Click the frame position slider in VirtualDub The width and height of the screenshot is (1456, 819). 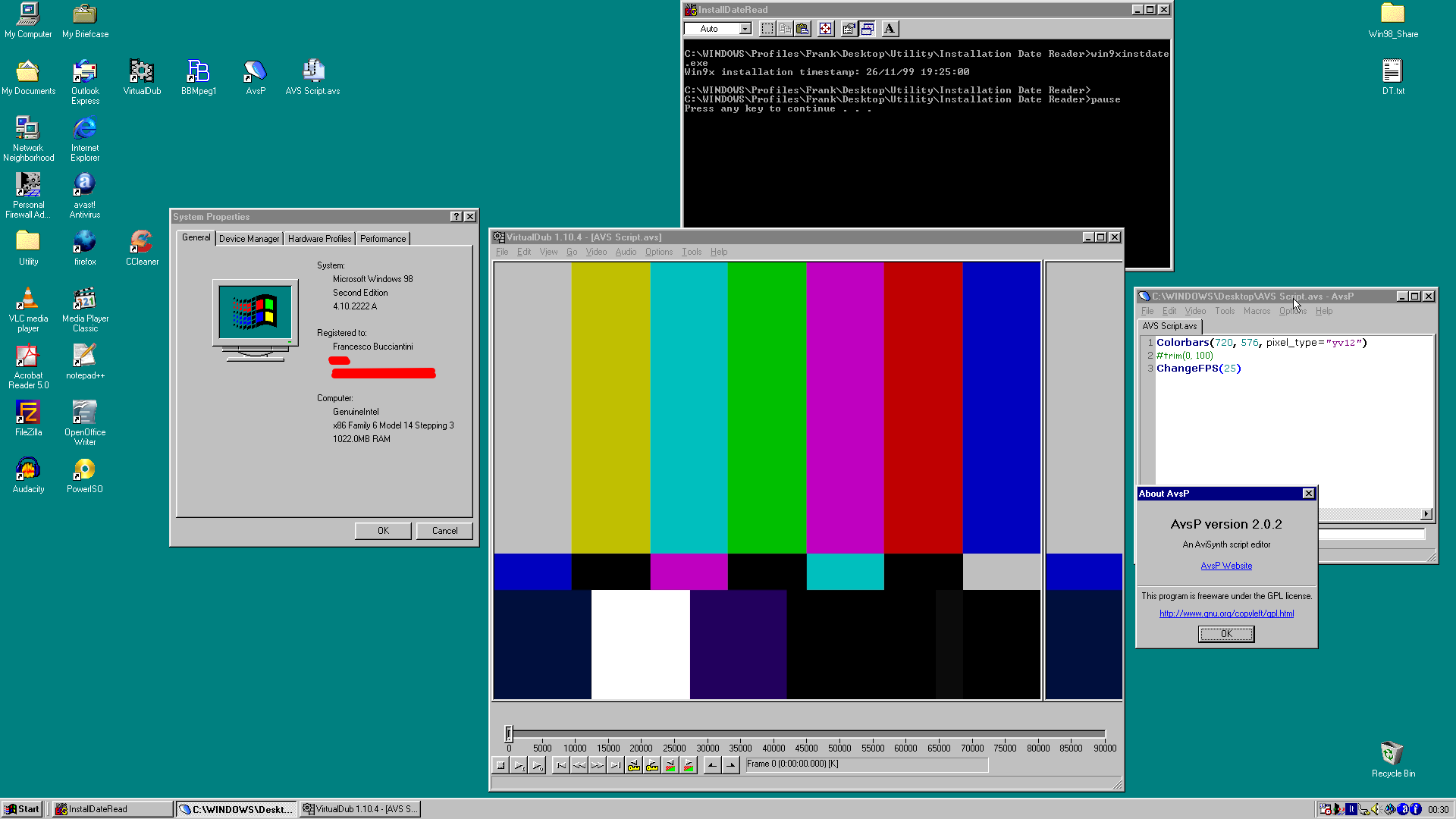click(x=509, y=733)
